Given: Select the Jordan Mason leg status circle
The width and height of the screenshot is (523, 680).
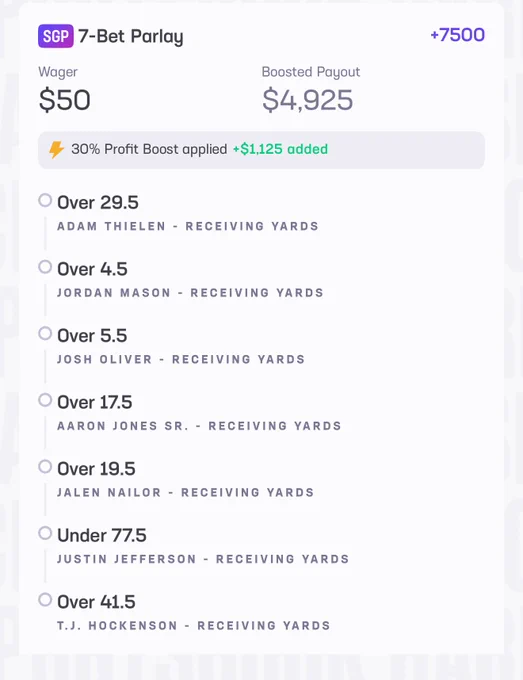Looking at the screenshot, I should [x=45, y=267].
